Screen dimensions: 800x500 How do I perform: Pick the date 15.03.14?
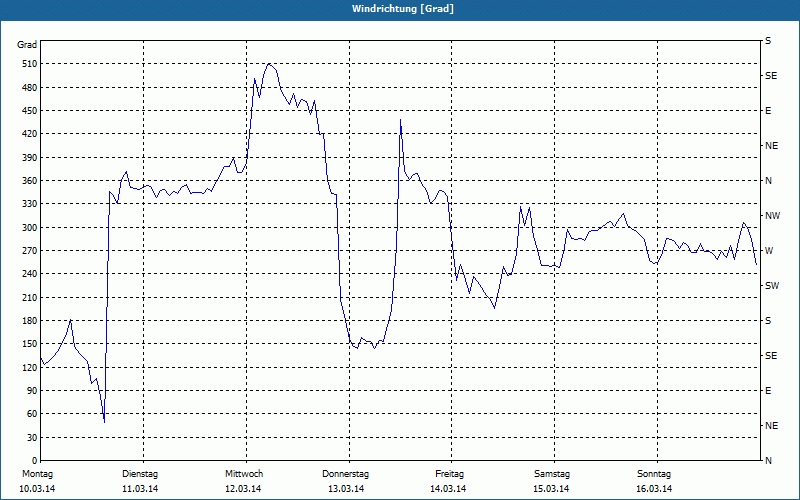[x=552, y=489]
